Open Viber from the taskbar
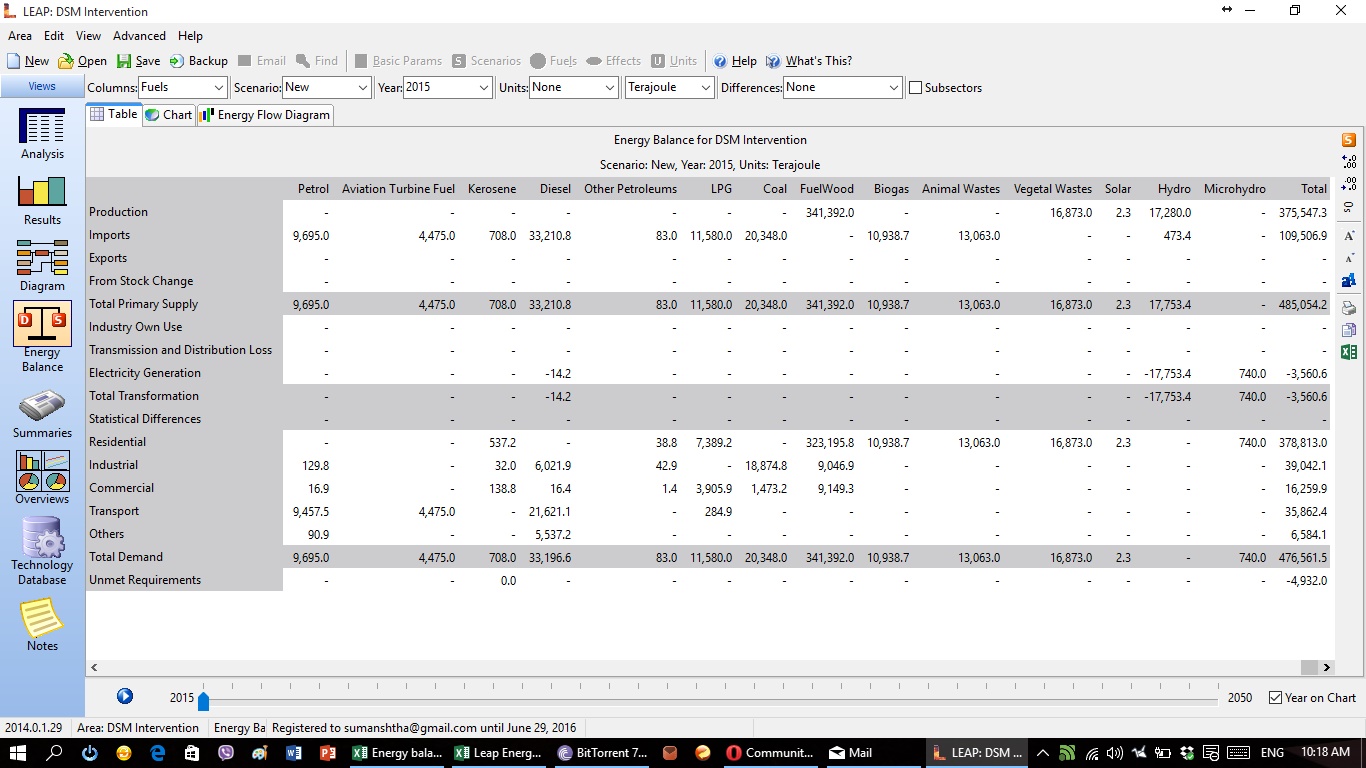Screen dimensions: 1366x768 226,753
